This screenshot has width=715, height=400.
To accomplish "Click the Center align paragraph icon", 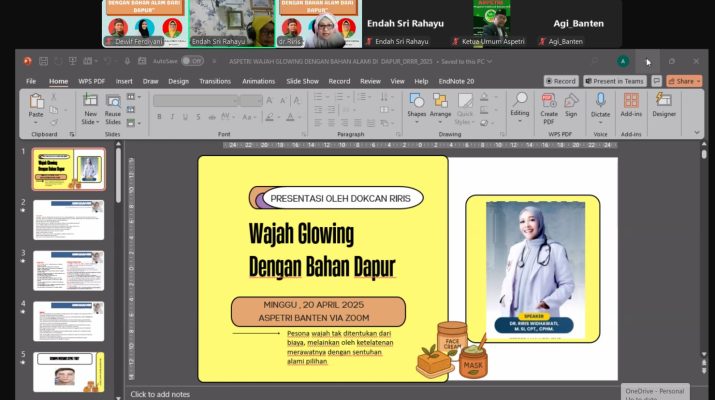I will 332,123.
